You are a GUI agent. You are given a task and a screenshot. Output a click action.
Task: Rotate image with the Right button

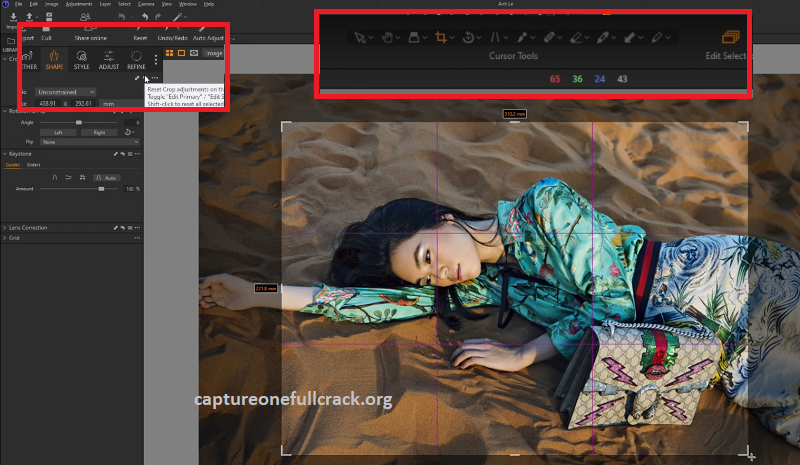point(99,132)
